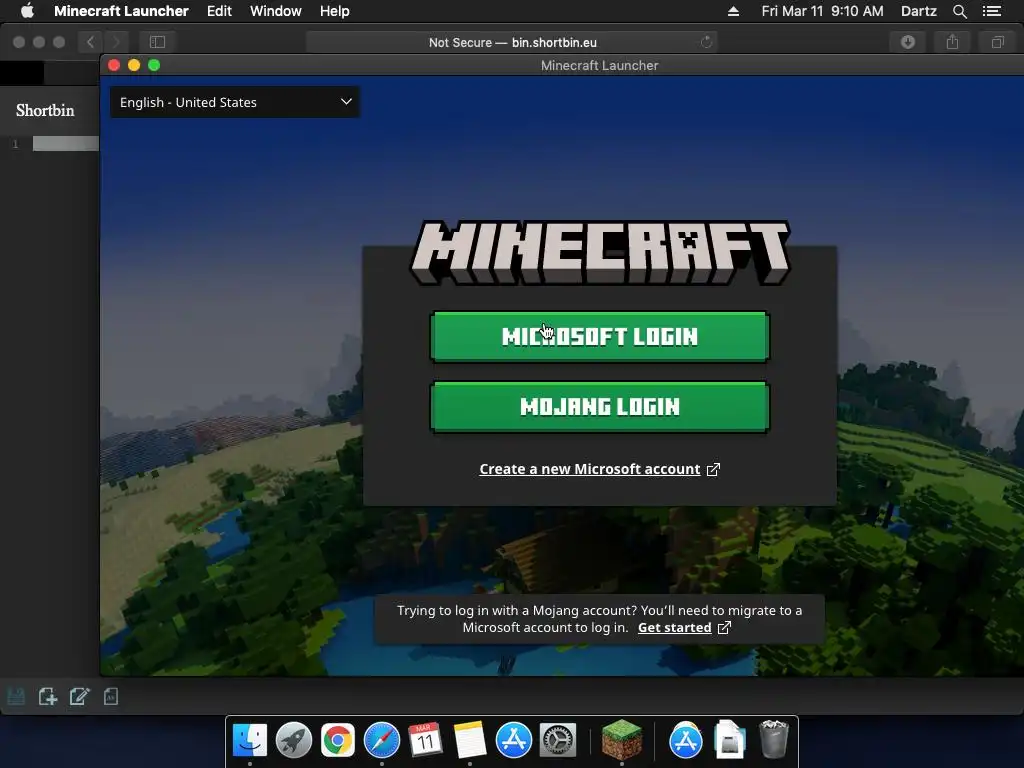Open Notification Center list icon
The image size is (1024, 768).
tap(992, 11)
